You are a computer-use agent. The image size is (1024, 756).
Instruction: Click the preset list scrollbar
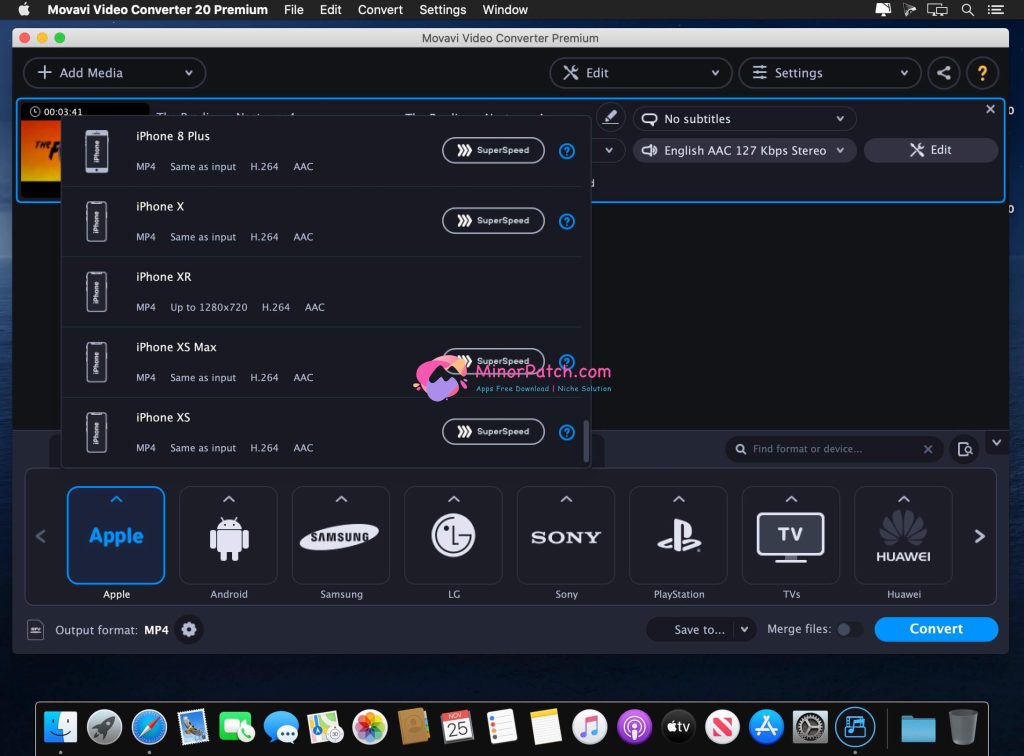pyautogui.click(x=586, y=441)
